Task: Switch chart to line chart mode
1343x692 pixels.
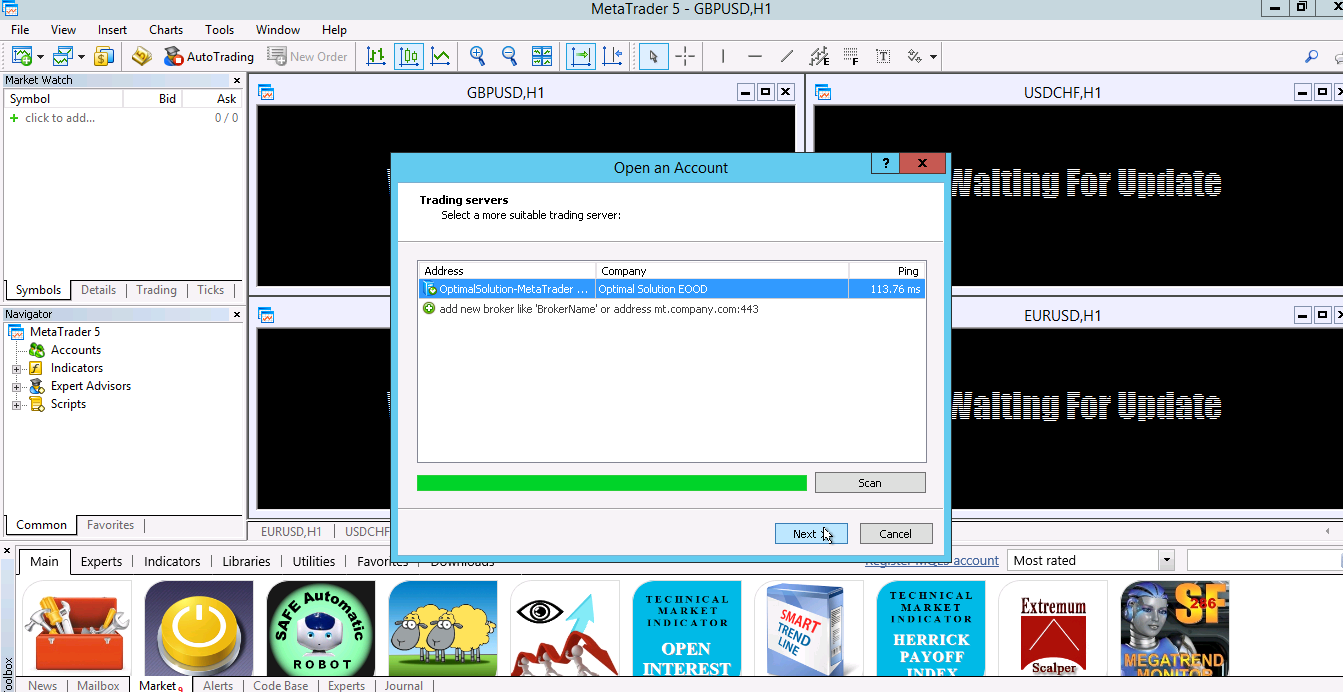Action: click(440, 57)
